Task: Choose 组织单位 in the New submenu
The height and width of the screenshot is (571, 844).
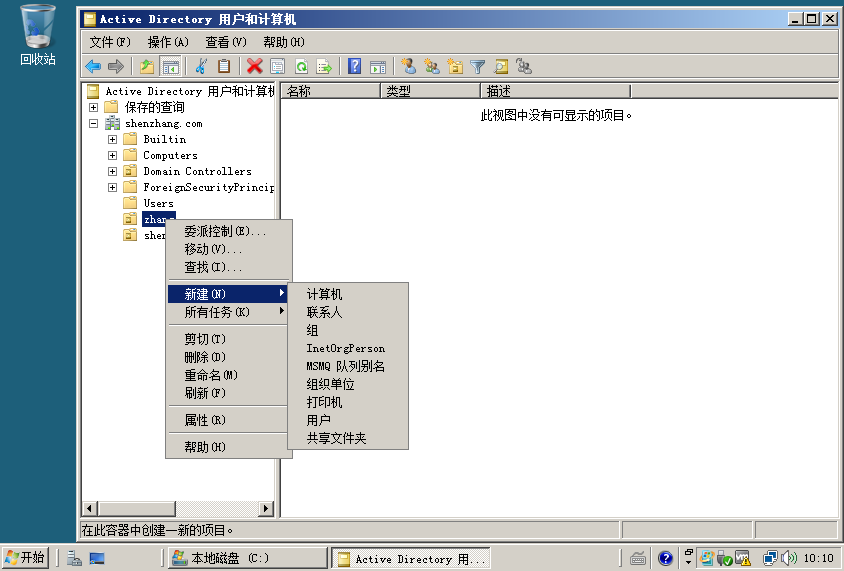Action: 331,384
